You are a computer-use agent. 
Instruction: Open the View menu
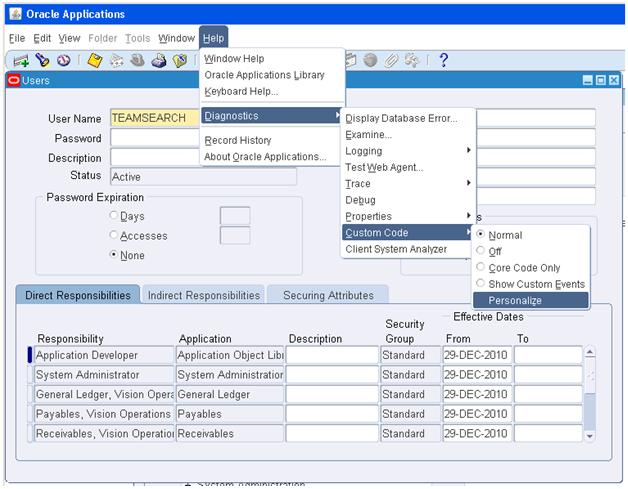[x=69, y=38]
